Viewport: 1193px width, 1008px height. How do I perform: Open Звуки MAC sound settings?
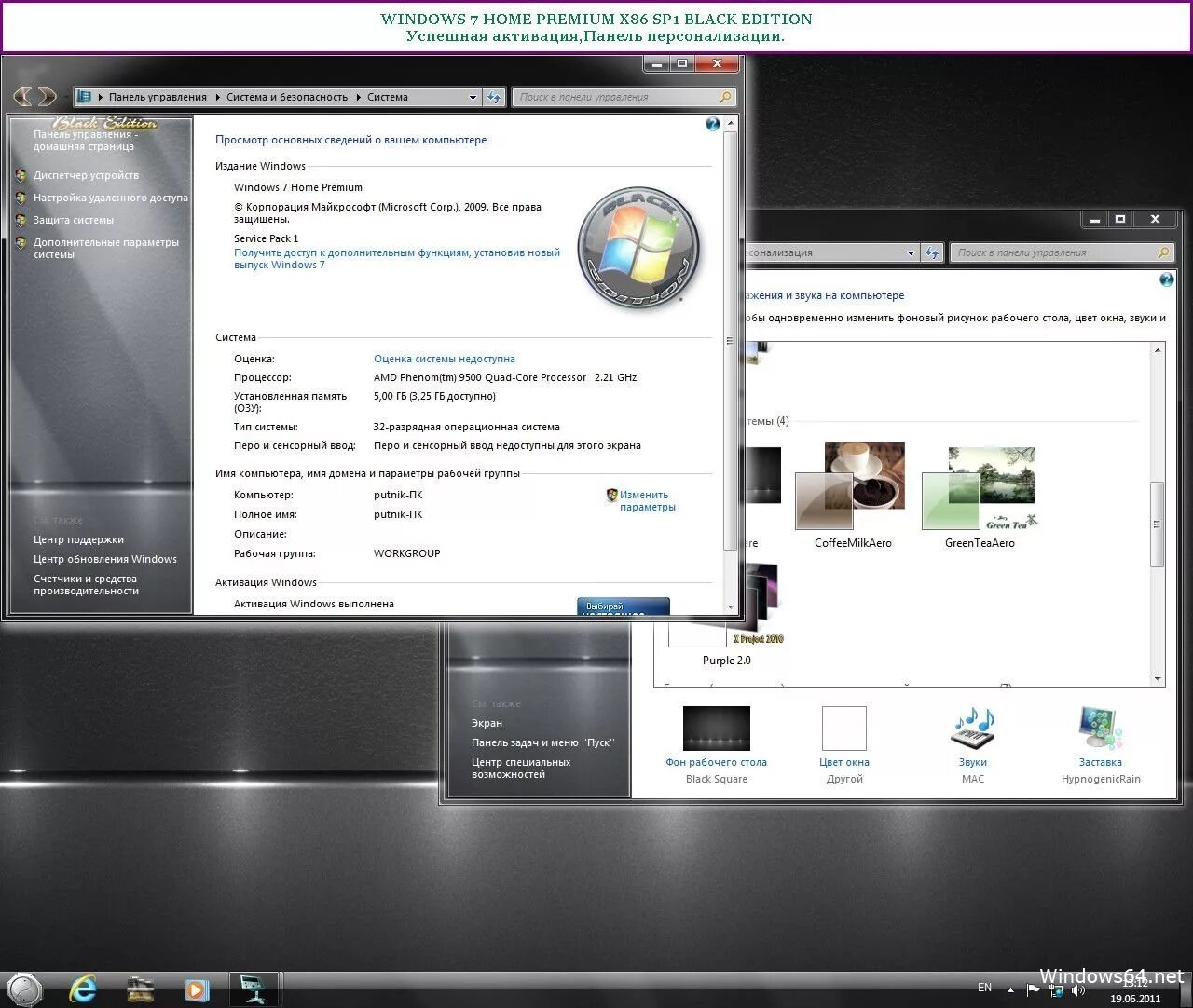[973, 744]
